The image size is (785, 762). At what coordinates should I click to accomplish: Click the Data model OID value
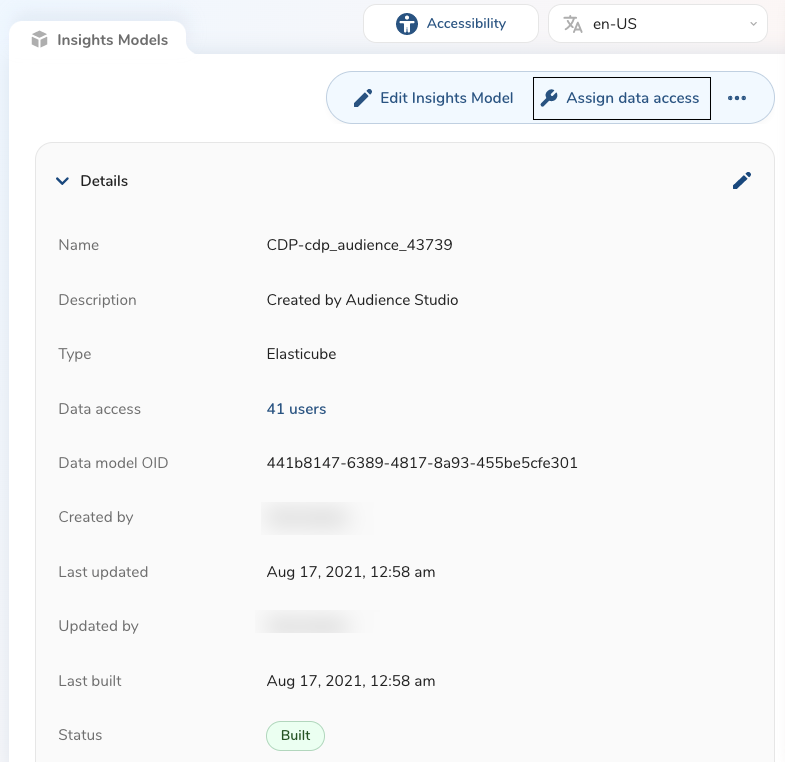click(x=421, y=463)
